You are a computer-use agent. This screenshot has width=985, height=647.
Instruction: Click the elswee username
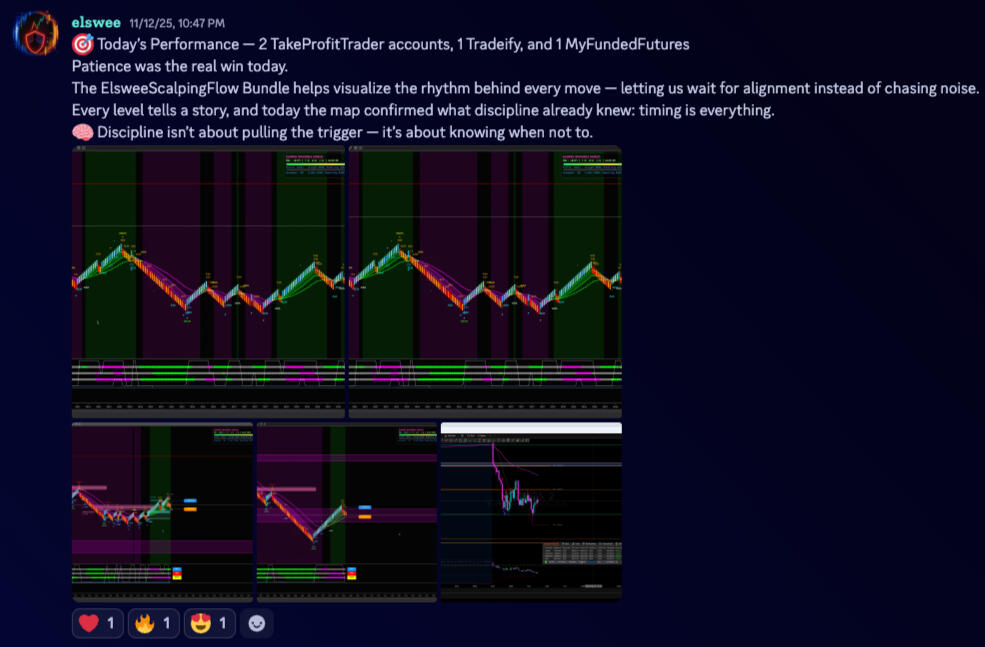tap(96, 22)
